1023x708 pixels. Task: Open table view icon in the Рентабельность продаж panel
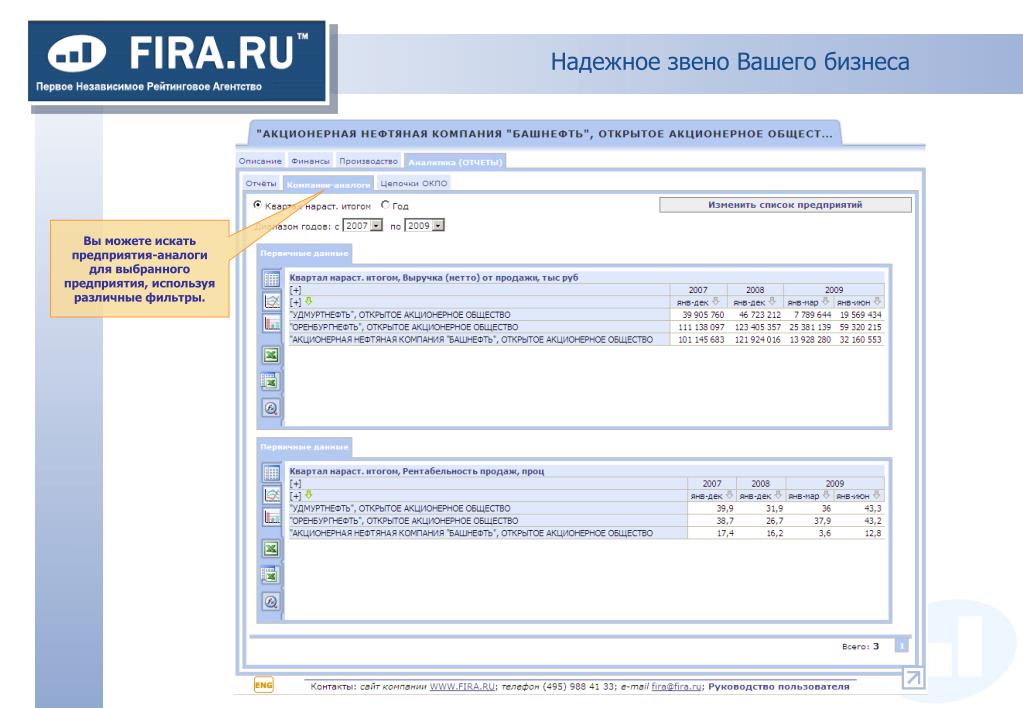point(271,472)
